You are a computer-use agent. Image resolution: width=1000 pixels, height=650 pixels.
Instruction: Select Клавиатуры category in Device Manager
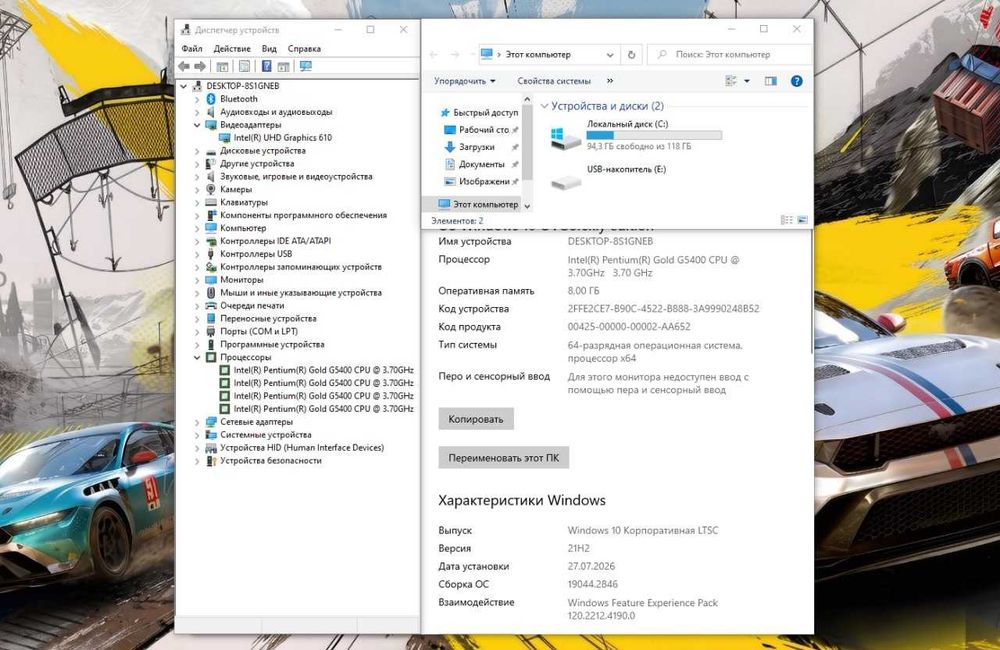click(244, 202)
